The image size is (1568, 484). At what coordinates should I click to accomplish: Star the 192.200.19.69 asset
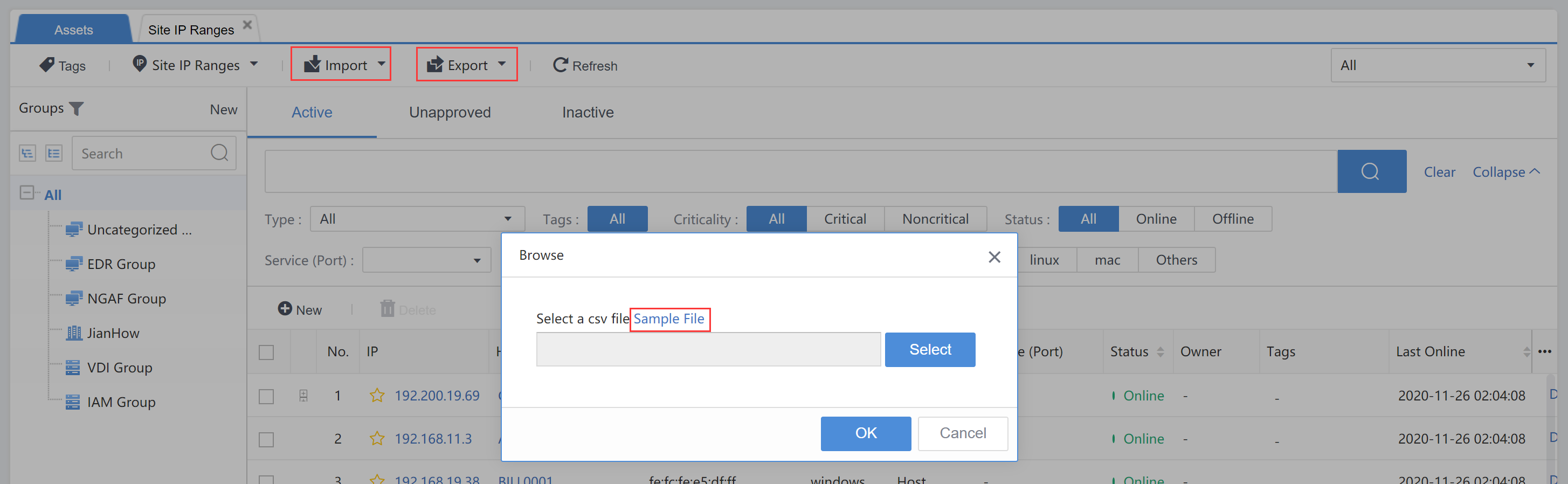tap(377, 396)
